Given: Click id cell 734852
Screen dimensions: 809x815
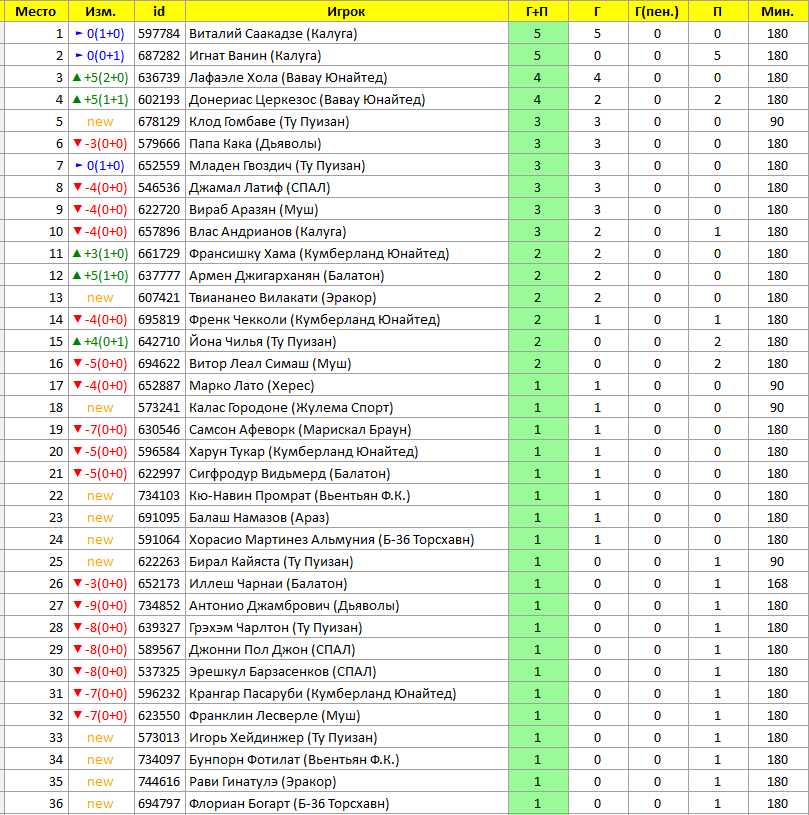Looking at the screenshot, I should point(159,606).
